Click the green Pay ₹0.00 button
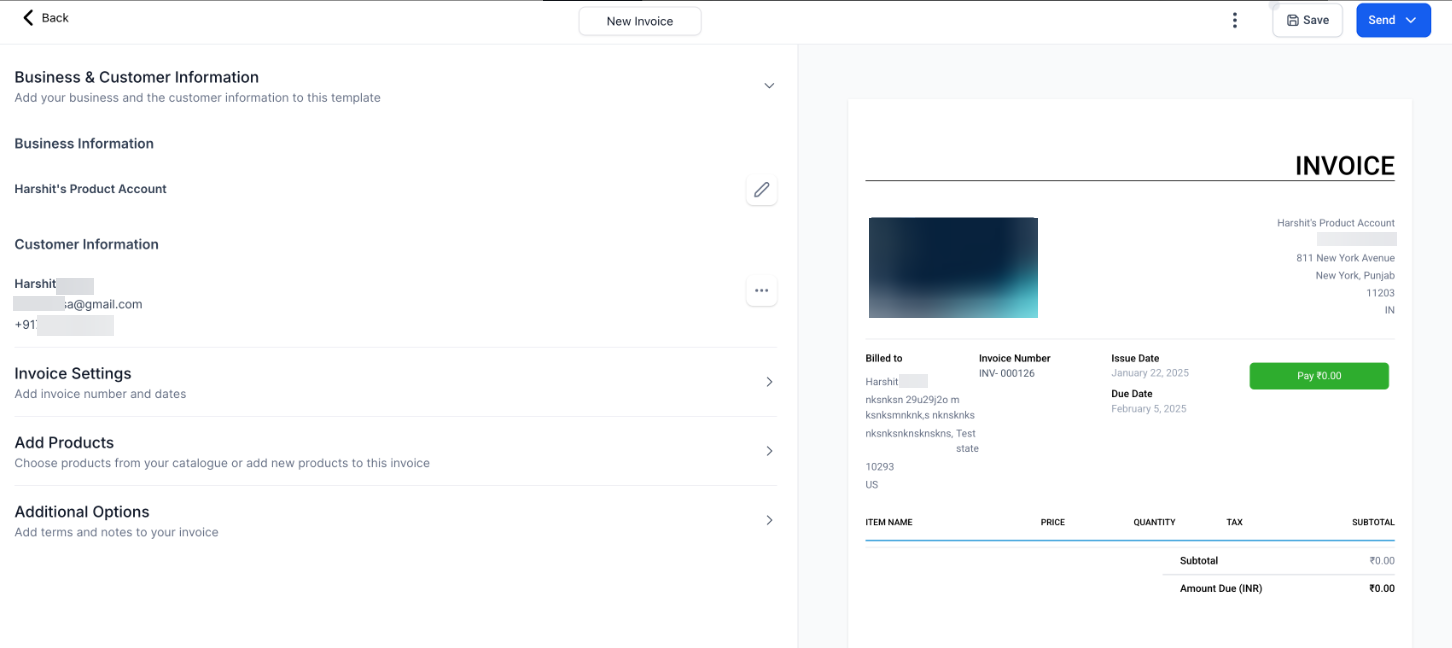This screenshot has width=1452, height=648. point(1319,376)
